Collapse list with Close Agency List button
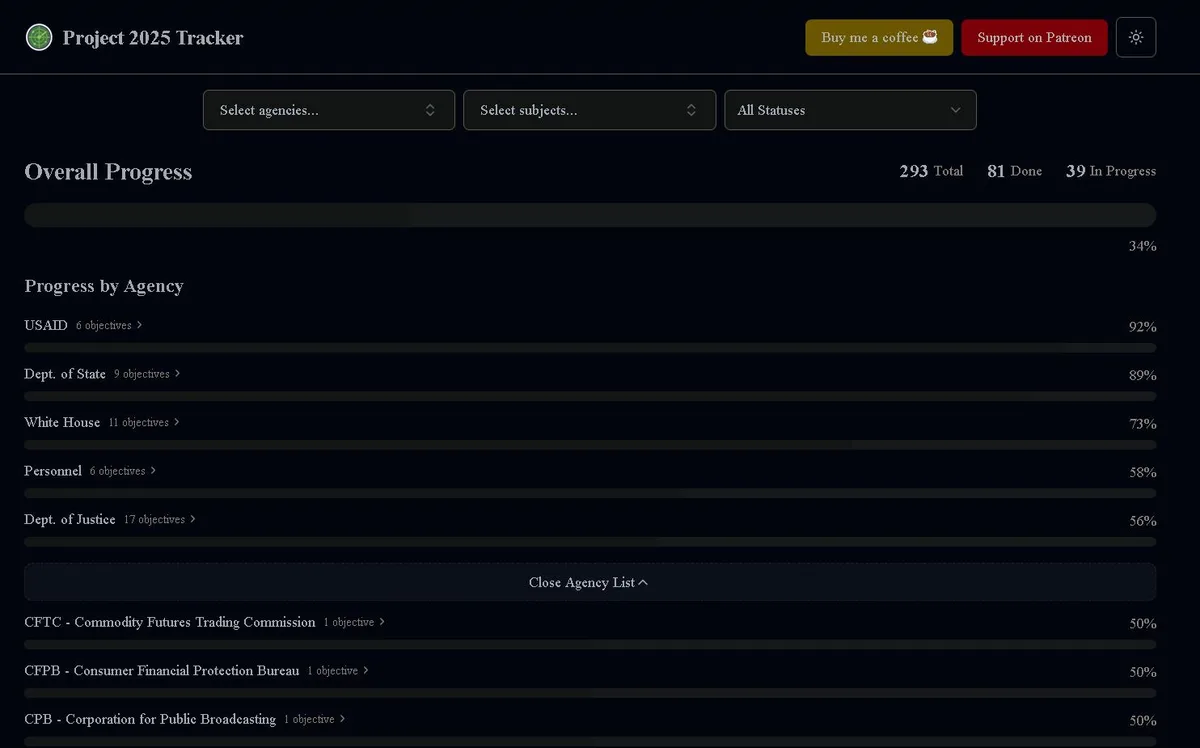This screenshot has height=748, width=1200. (x=590, y=582)
